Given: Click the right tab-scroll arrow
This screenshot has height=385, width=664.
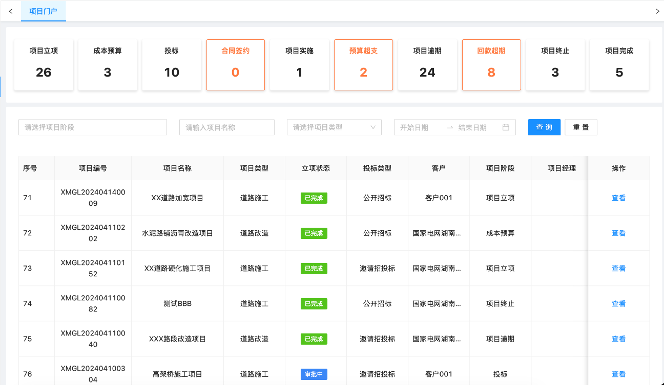Looking at the screenshot, I should [x=657, y=11].
